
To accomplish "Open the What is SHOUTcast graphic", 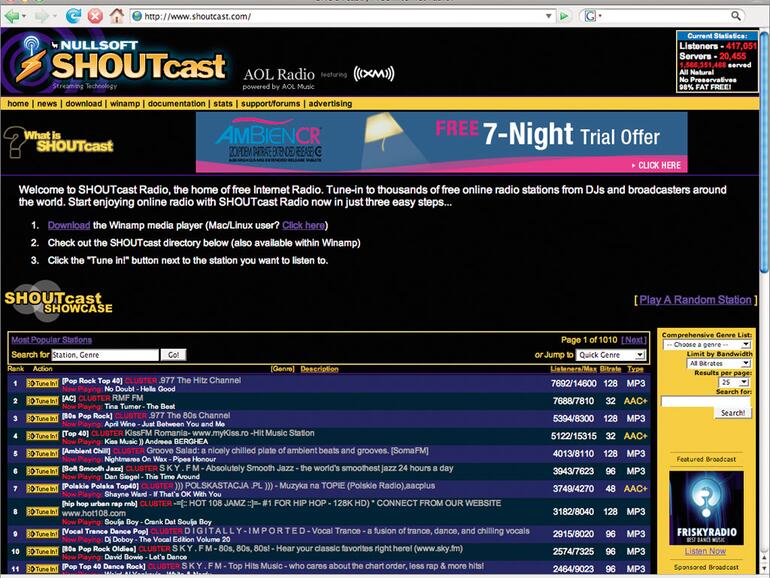I will coord(58,142).
